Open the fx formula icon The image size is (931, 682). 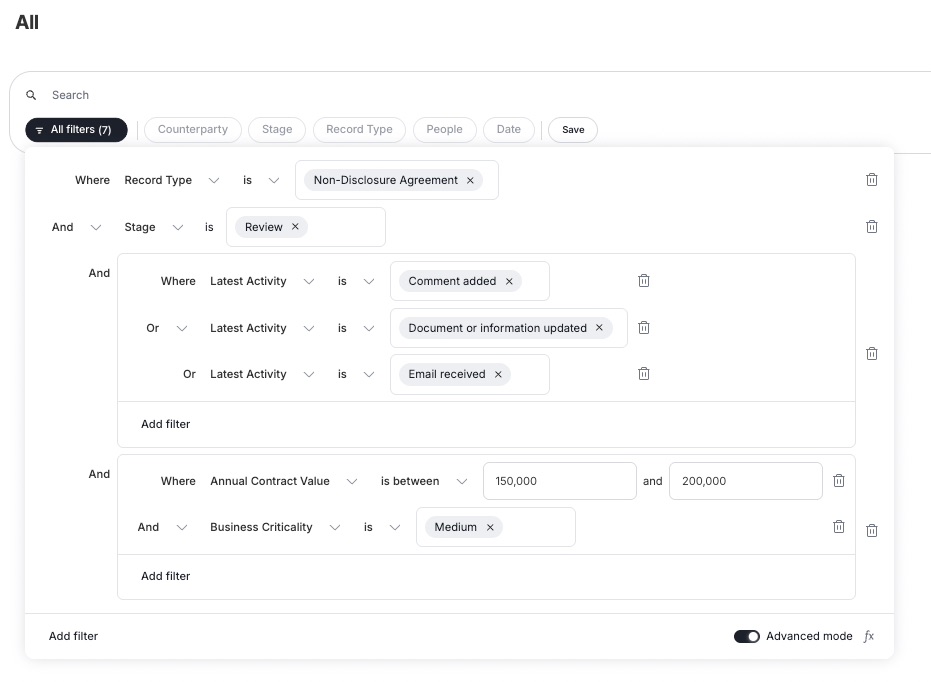pos(869,636)
